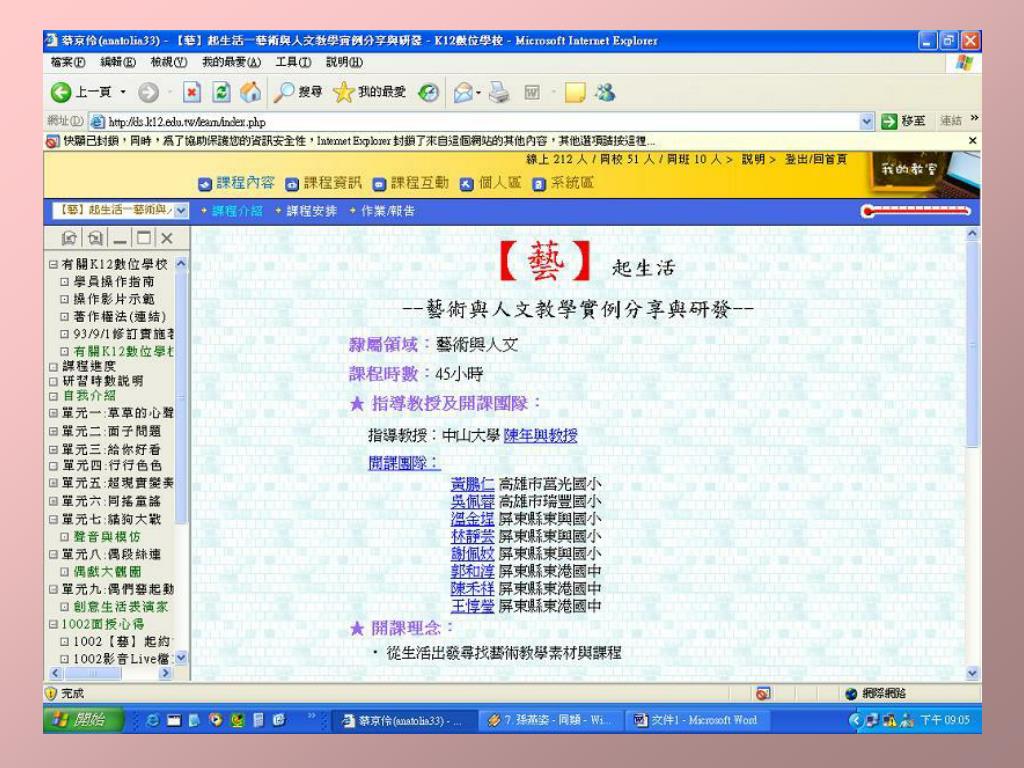Open the Back button history dropdown arrow
1024x768 pixels.
coord(123,93)
